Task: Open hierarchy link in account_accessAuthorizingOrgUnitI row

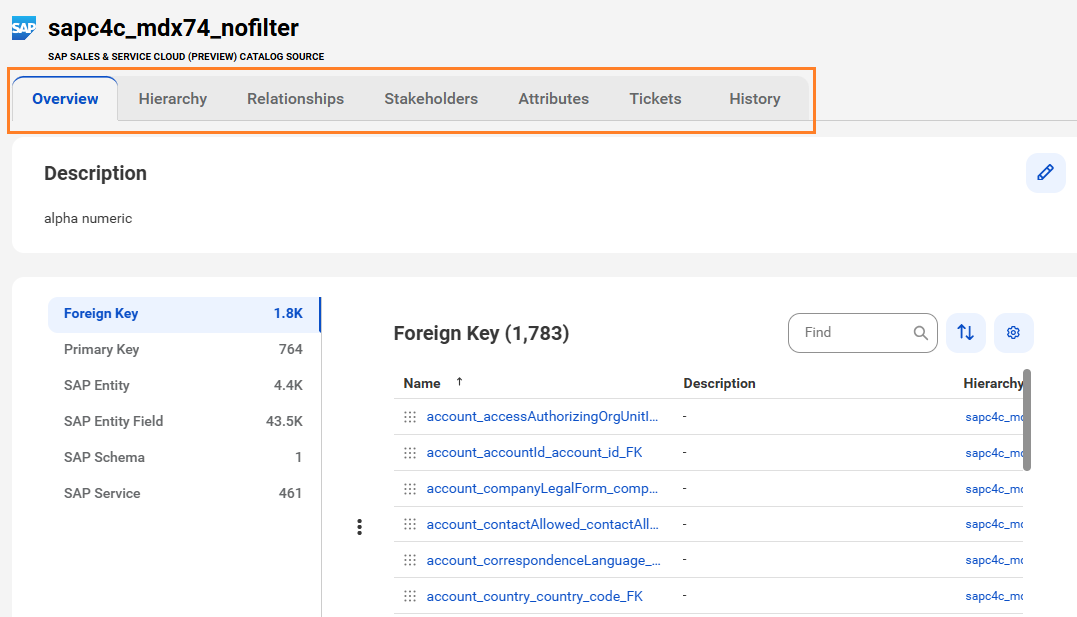Action: coord(994,417)
